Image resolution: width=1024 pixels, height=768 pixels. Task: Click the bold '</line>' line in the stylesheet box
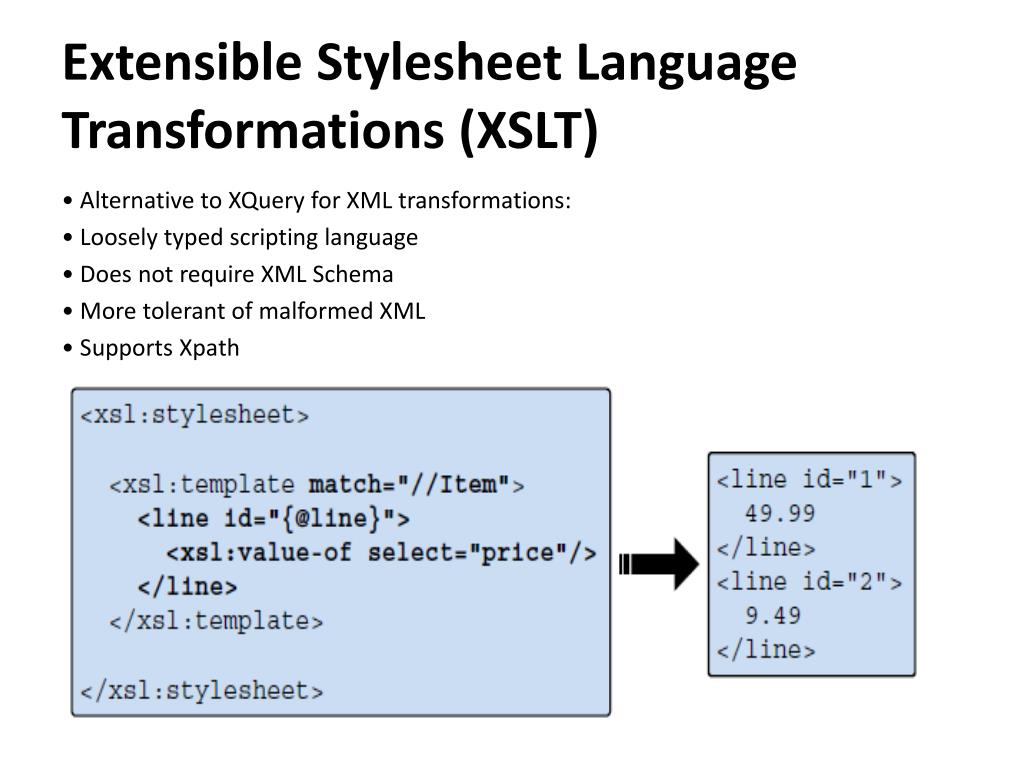(187, 586)
